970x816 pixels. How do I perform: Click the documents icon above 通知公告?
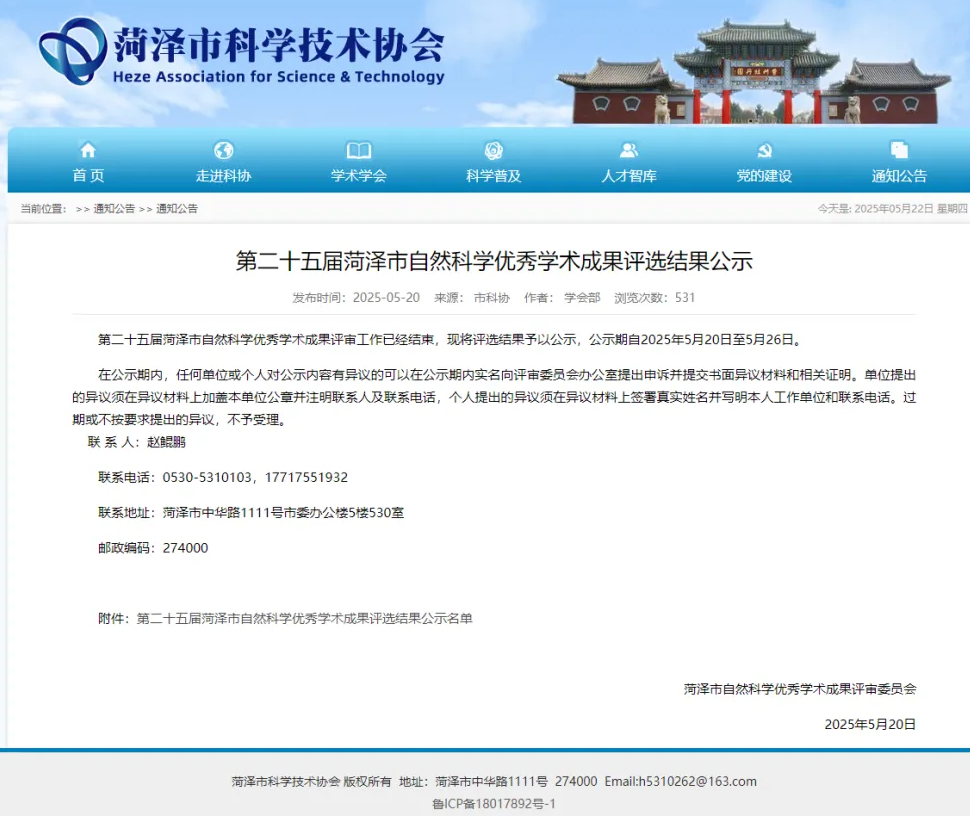[x=899, y=151]
